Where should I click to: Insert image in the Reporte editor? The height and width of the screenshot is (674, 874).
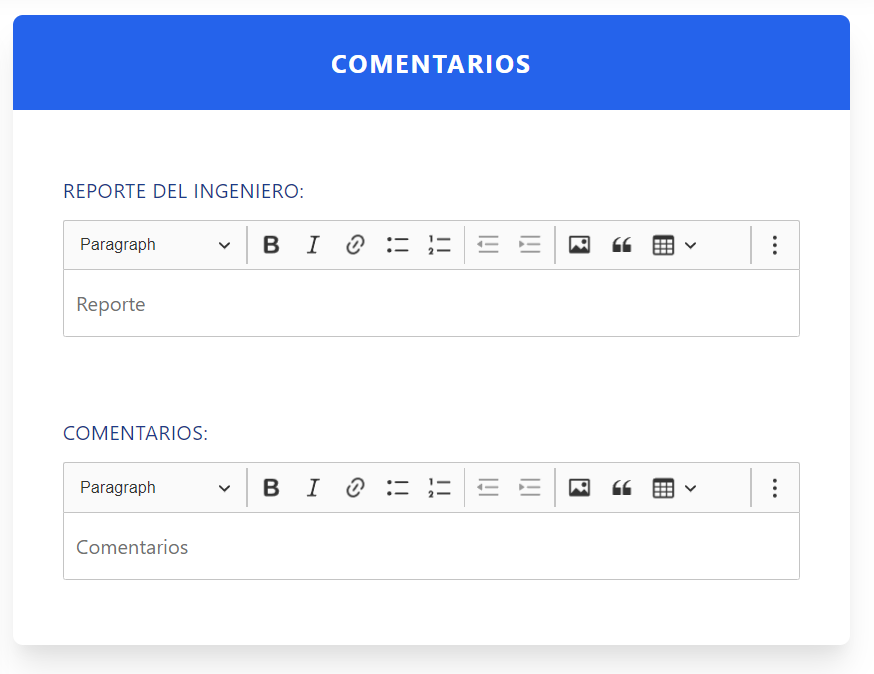point(579,245)
